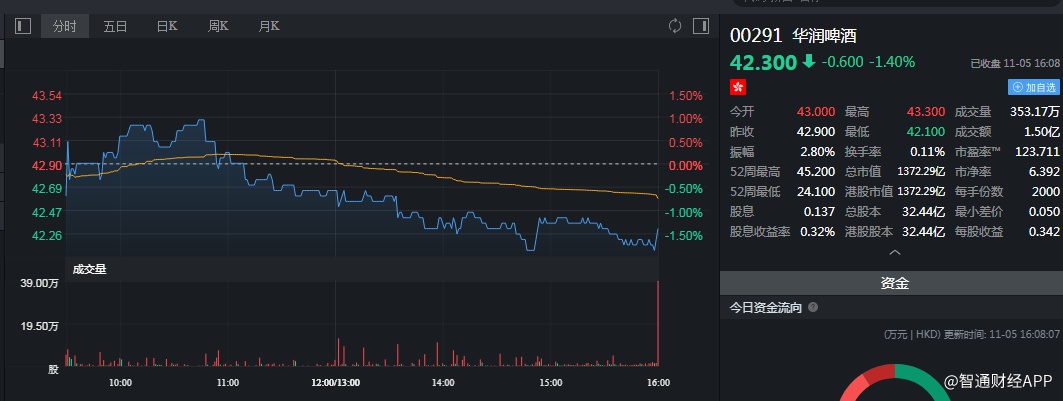The width and height of the screenshot is (1063, 401).
Task: Click the 成交量 volume panel label
Action: click(89, 268)
